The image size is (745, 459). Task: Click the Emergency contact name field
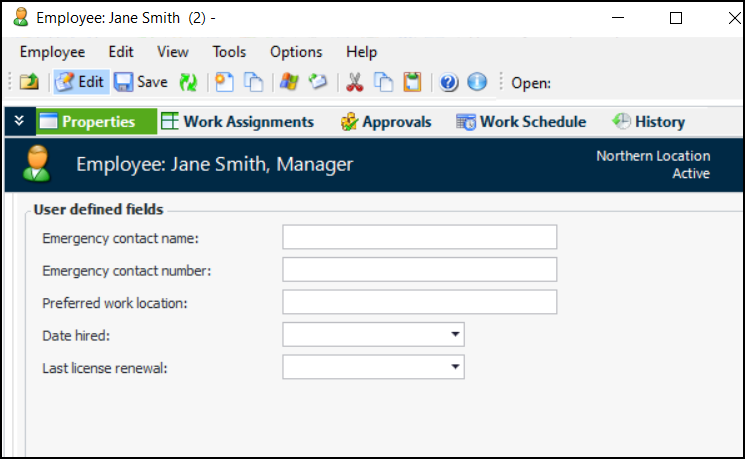click(x=419, y=237)
